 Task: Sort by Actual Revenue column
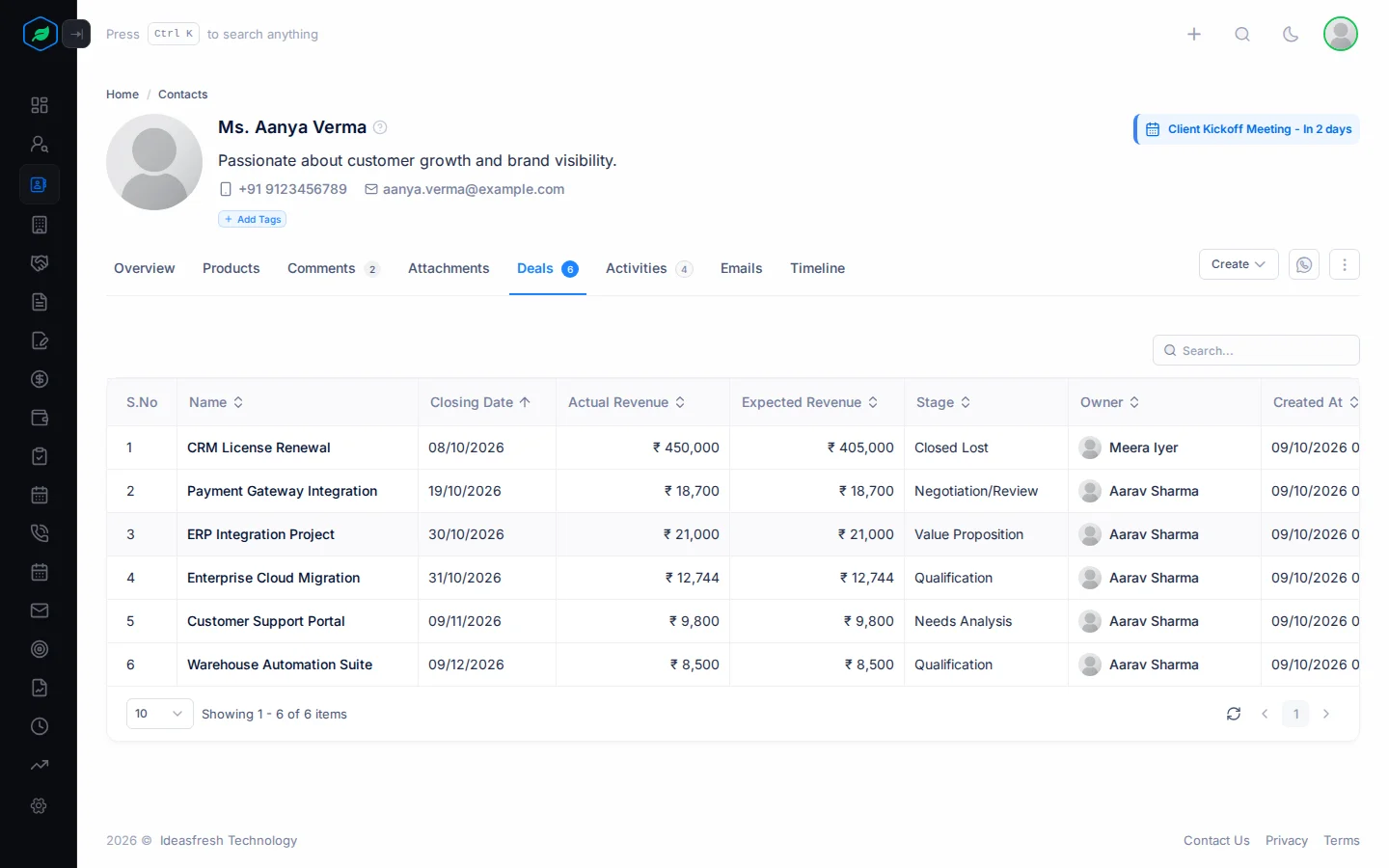pos(626,402)
